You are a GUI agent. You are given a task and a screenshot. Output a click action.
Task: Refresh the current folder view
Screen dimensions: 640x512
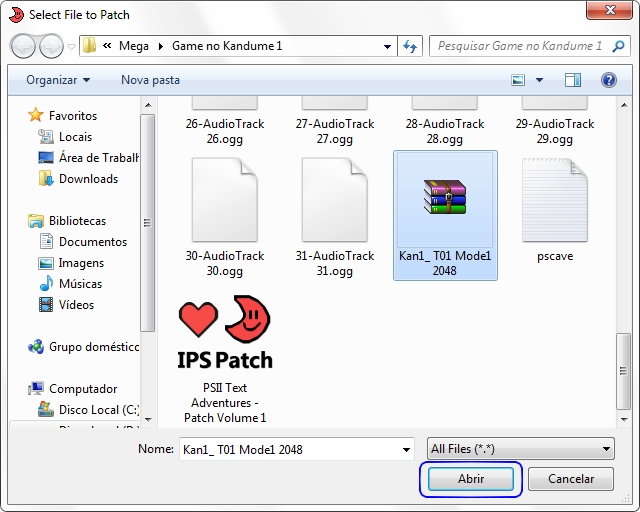click(x=410, y=46)
